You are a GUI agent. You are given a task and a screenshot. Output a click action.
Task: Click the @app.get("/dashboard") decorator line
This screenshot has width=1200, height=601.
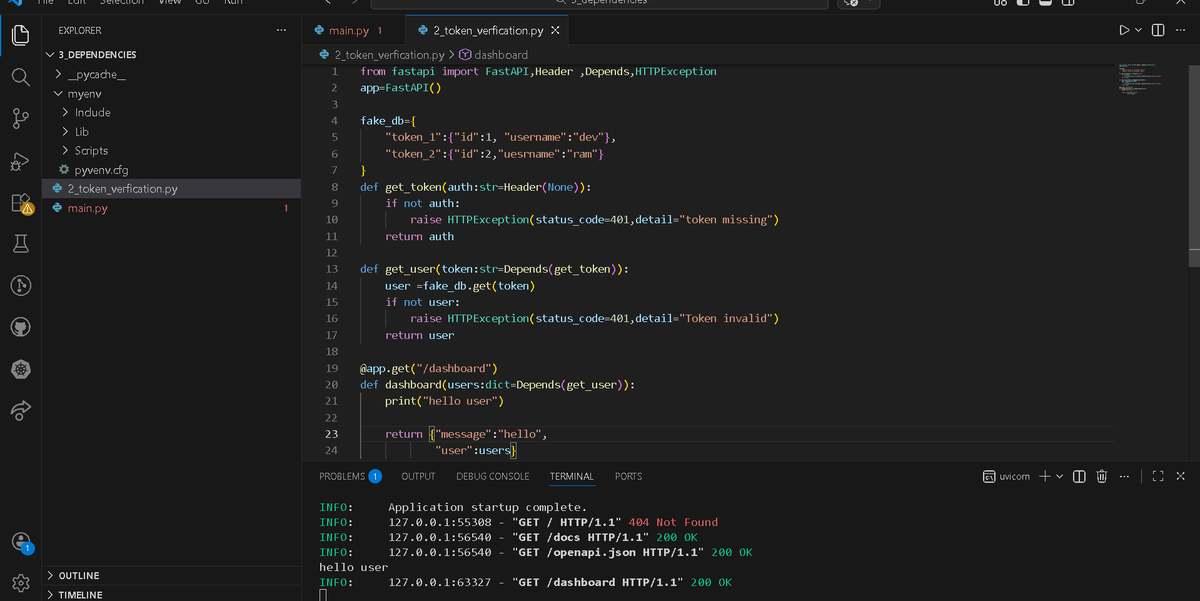click(429, 368)
